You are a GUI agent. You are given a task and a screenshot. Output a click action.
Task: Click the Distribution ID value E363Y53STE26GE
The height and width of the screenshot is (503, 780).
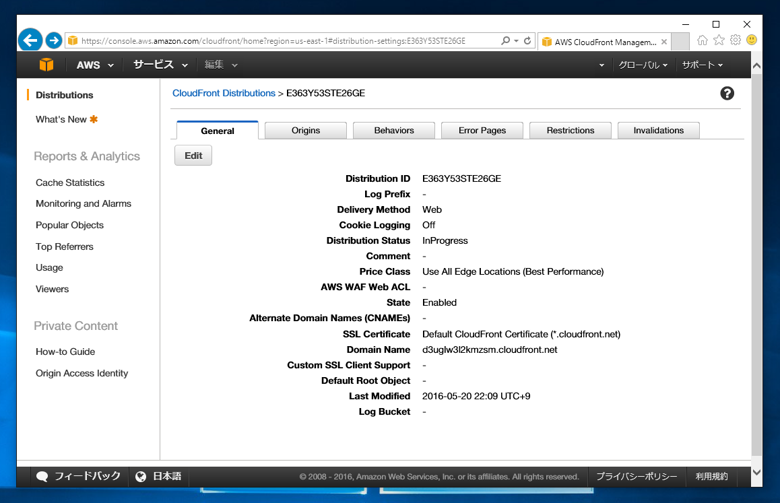click(x=461, y=178)
